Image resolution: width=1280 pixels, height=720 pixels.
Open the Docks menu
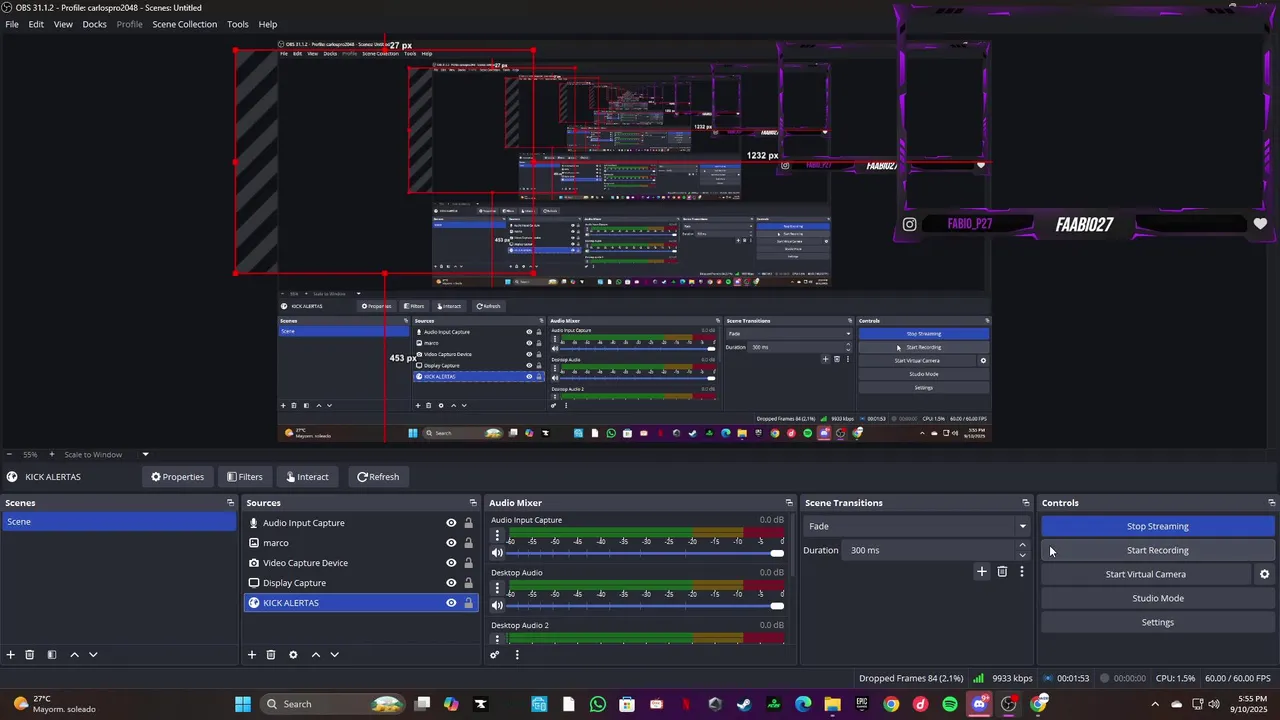click(94, 24)
